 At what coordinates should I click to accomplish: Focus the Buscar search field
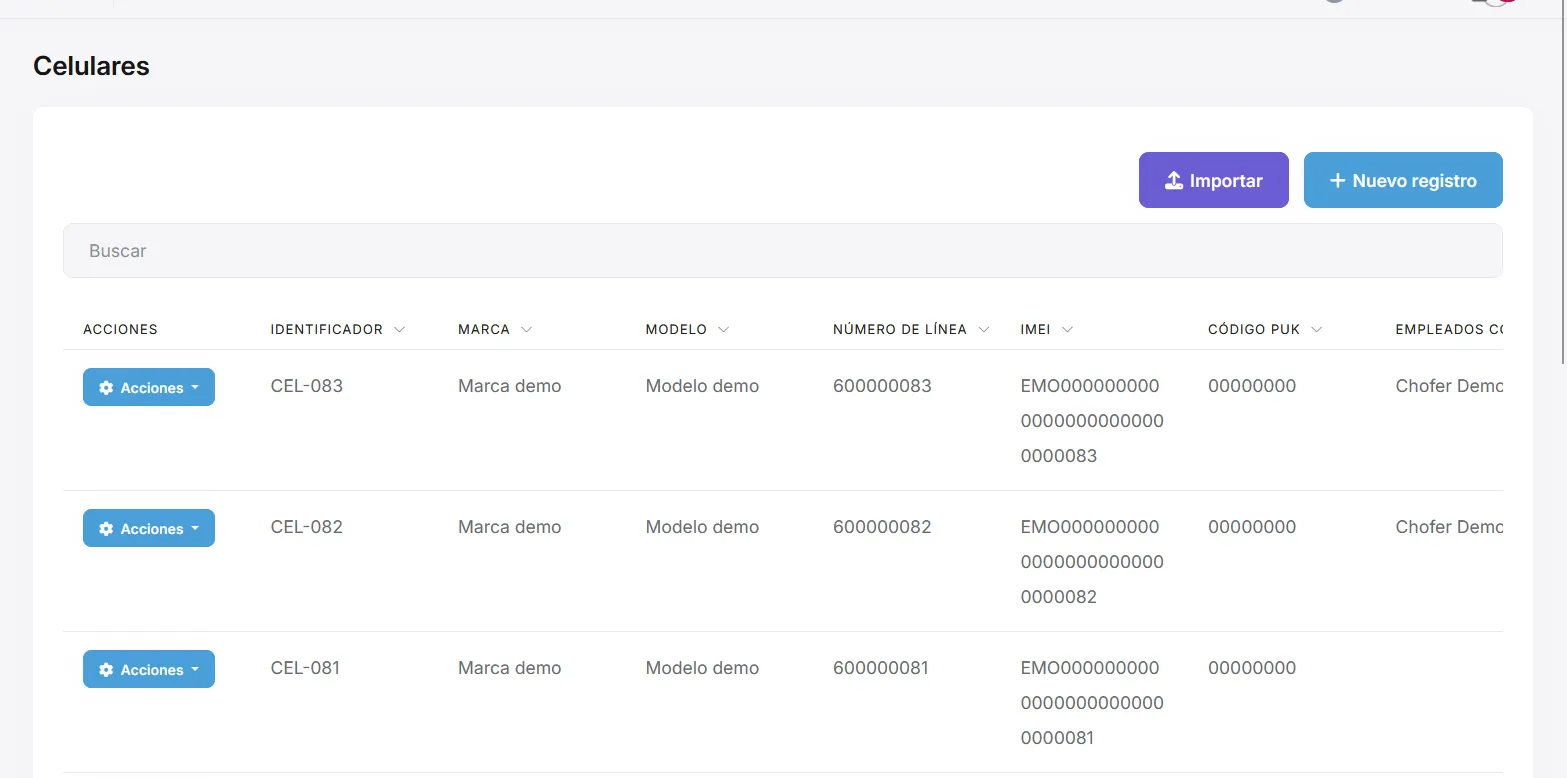[x=782, y=251]
